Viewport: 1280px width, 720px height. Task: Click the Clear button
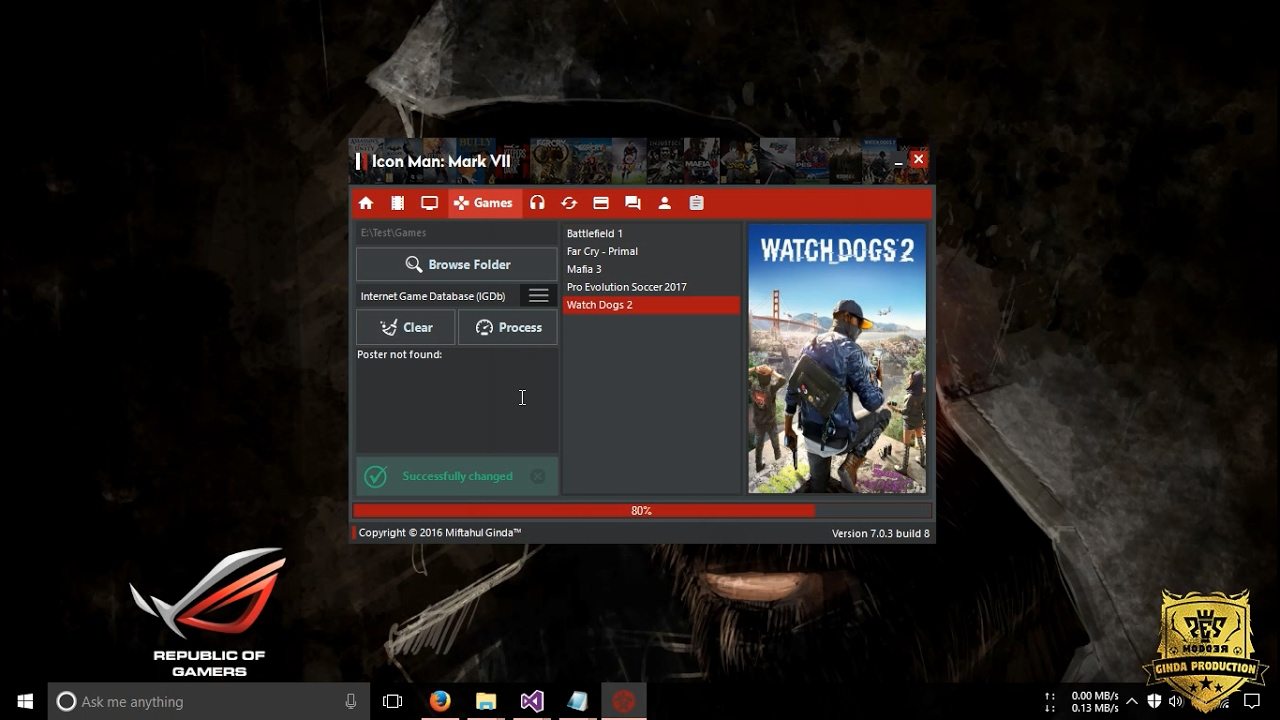click(x=406, y=328)
